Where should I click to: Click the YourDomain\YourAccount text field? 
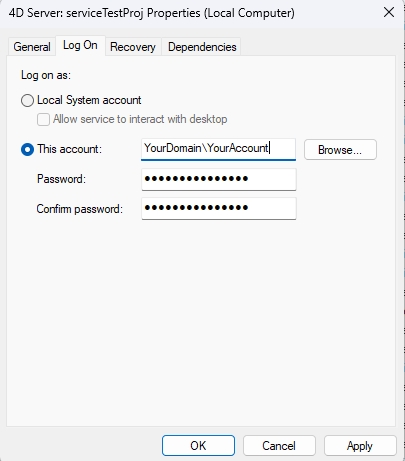[x=219, y=149]
